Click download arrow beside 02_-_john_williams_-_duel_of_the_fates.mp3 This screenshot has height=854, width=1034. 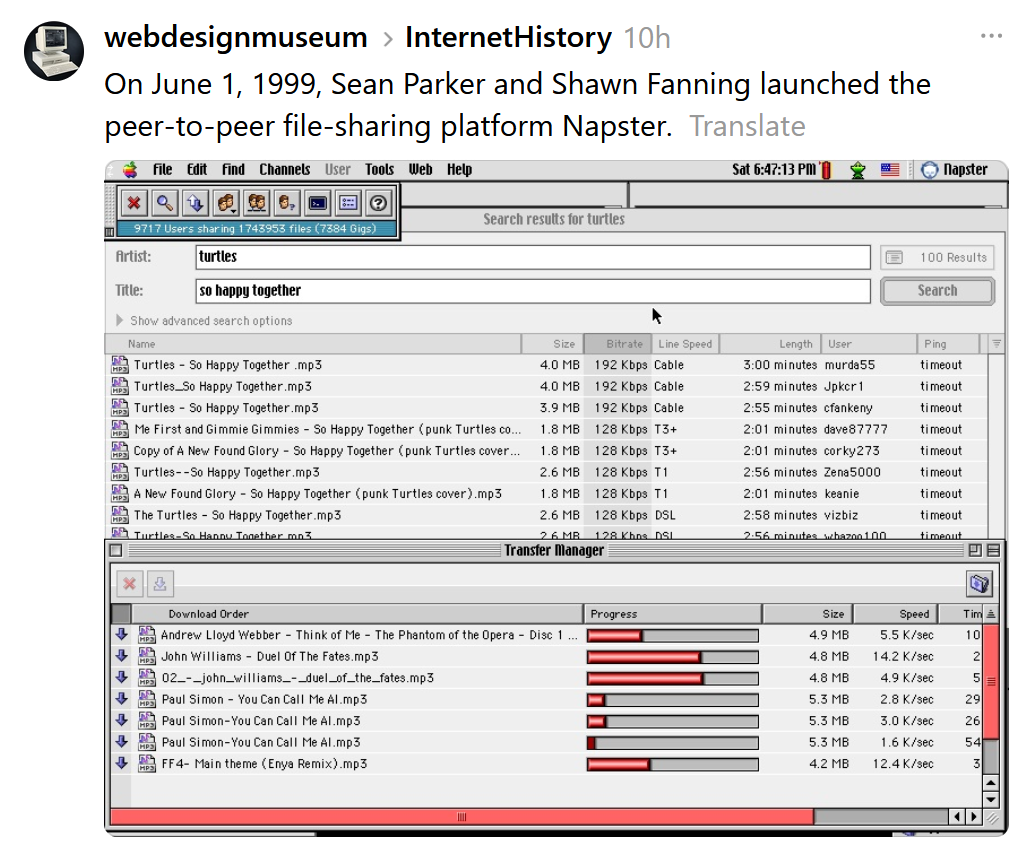coord(122,677)
